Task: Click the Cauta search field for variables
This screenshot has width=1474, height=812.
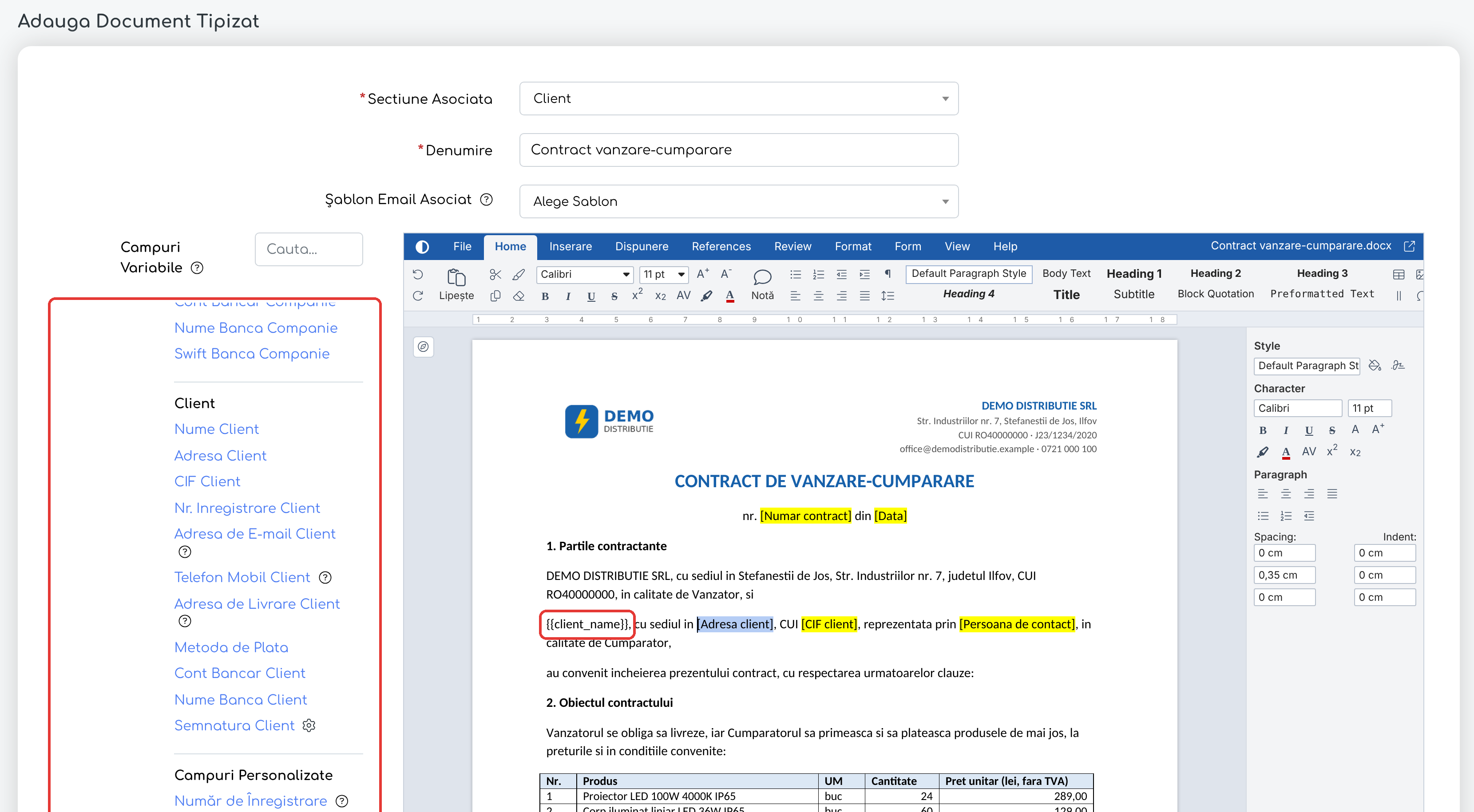Action: pos(309,249)
